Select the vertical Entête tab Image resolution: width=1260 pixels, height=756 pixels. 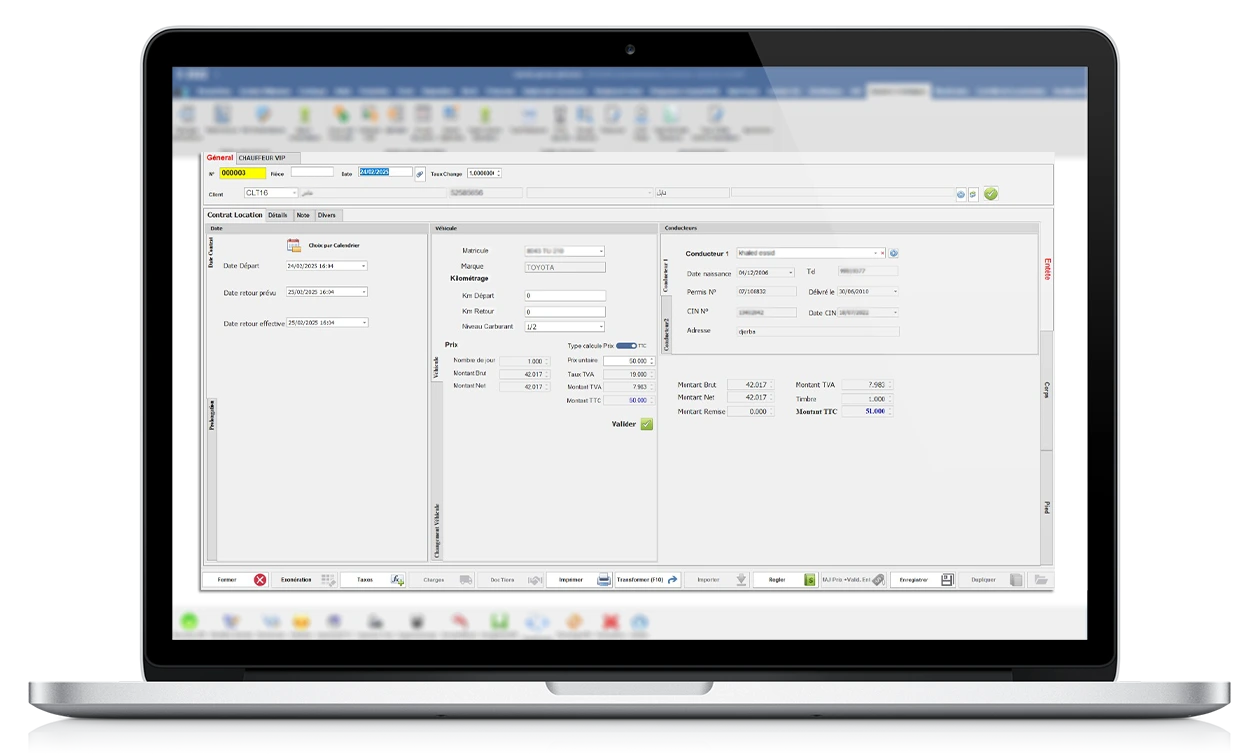coord(1047,269)
